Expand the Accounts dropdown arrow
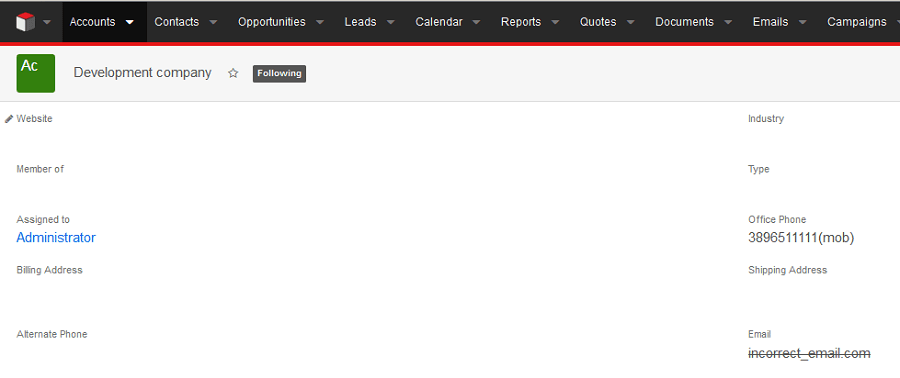Image resolution: width=900 pixels, height=378 pixels. tap(130, 22)
